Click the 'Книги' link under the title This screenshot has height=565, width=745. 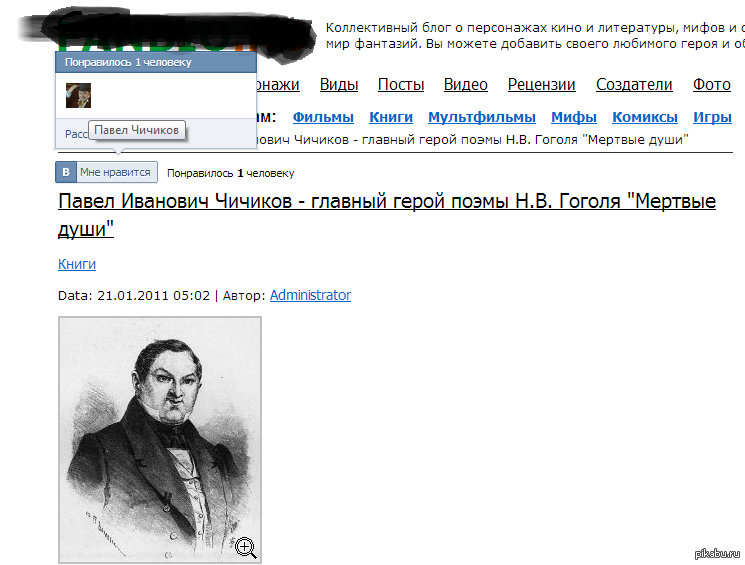tap(77, 264)
